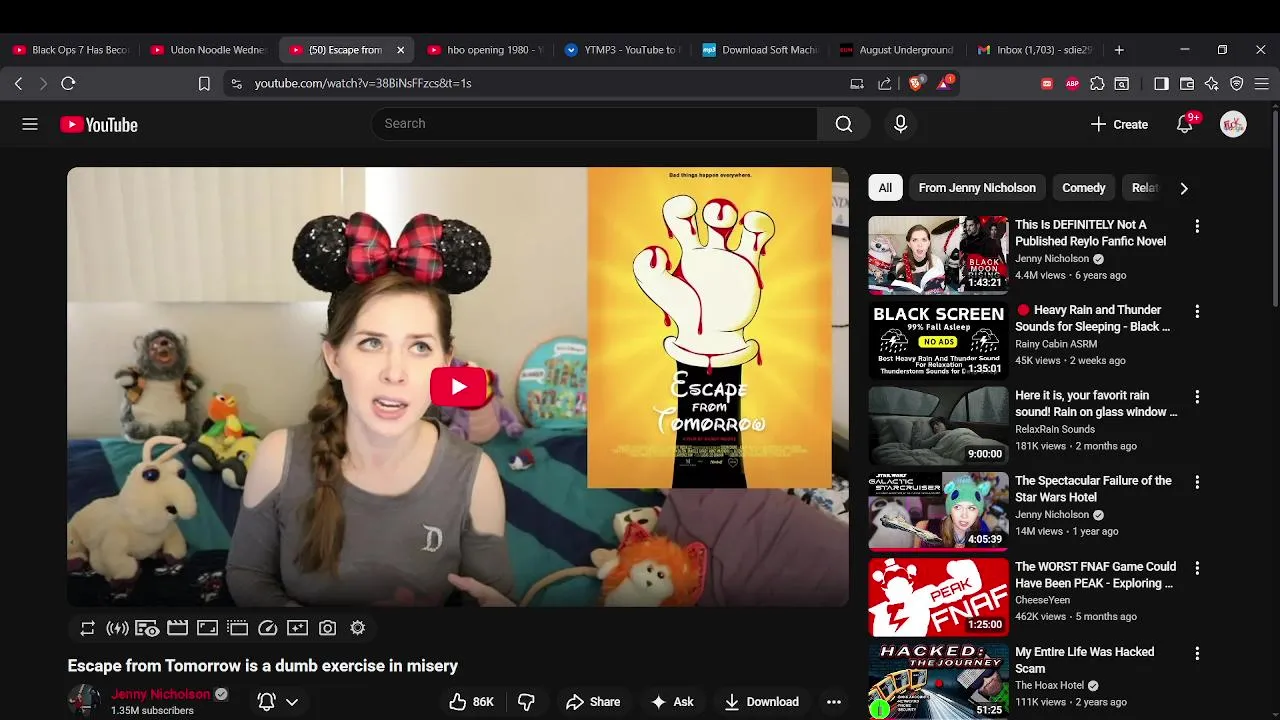Screen dimensions: 1280x720
Task: Open The Spectacular Failure of Star Wars Hotel title
Action: (x=1093, y=489)
